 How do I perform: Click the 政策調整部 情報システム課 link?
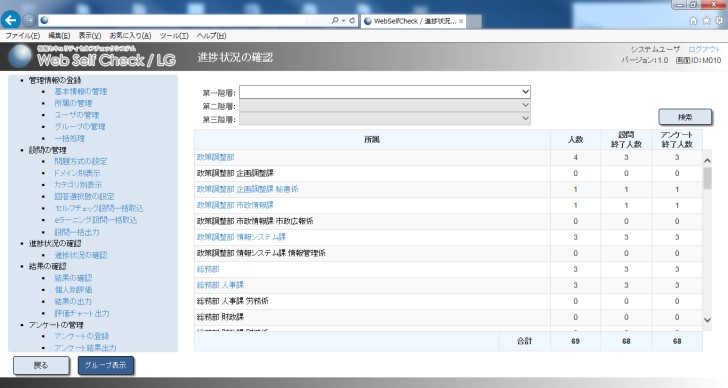coord(241,237)
